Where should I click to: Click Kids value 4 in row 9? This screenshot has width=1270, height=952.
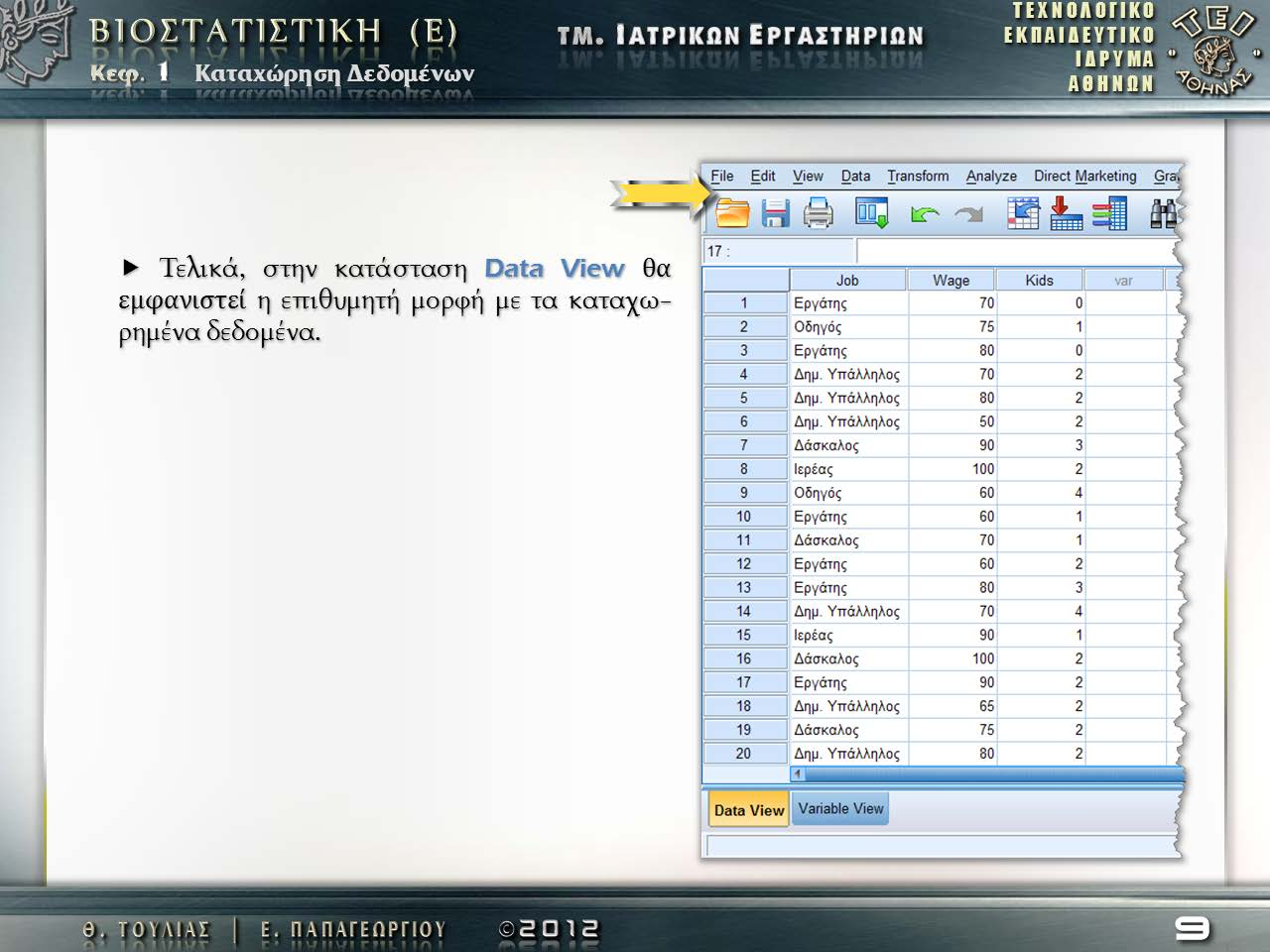1041,493
